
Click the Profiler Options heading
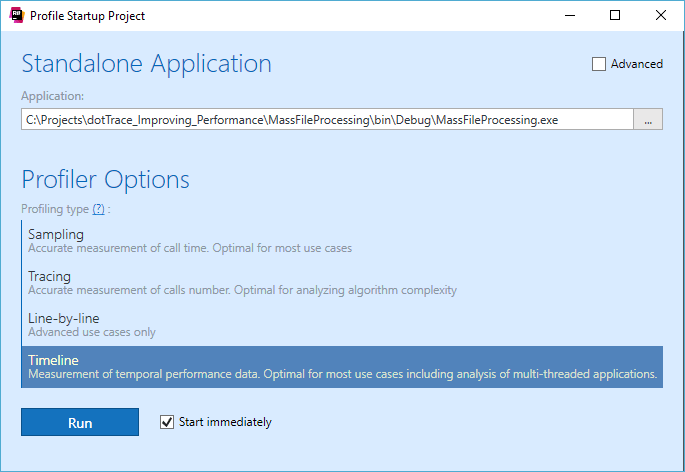pyautogui.click(x=105, y=180)
